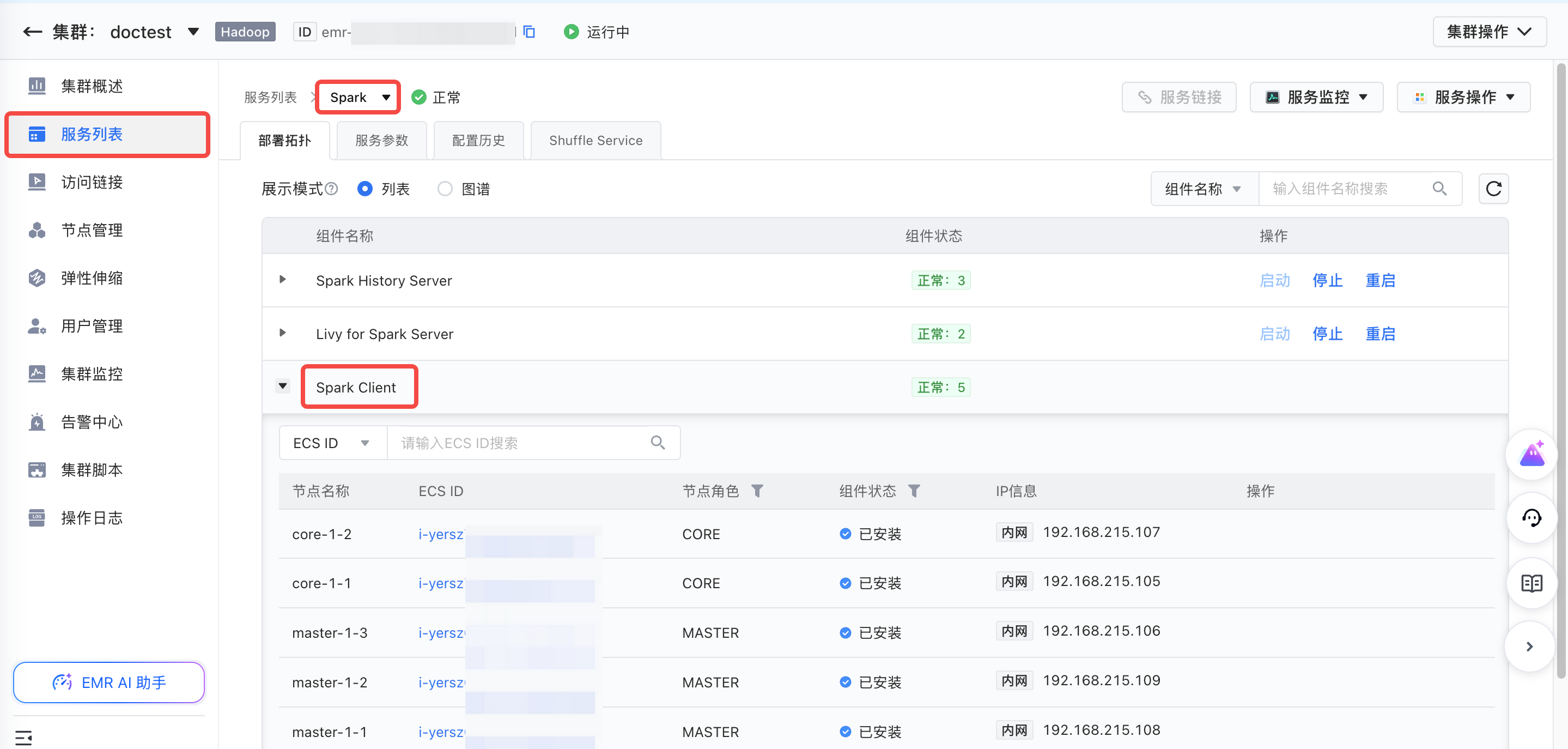Image resolution: width=1568 pixels, height=749 pixels.
Task: Click the 集群监控 sidebar icon
Action: 37,374
